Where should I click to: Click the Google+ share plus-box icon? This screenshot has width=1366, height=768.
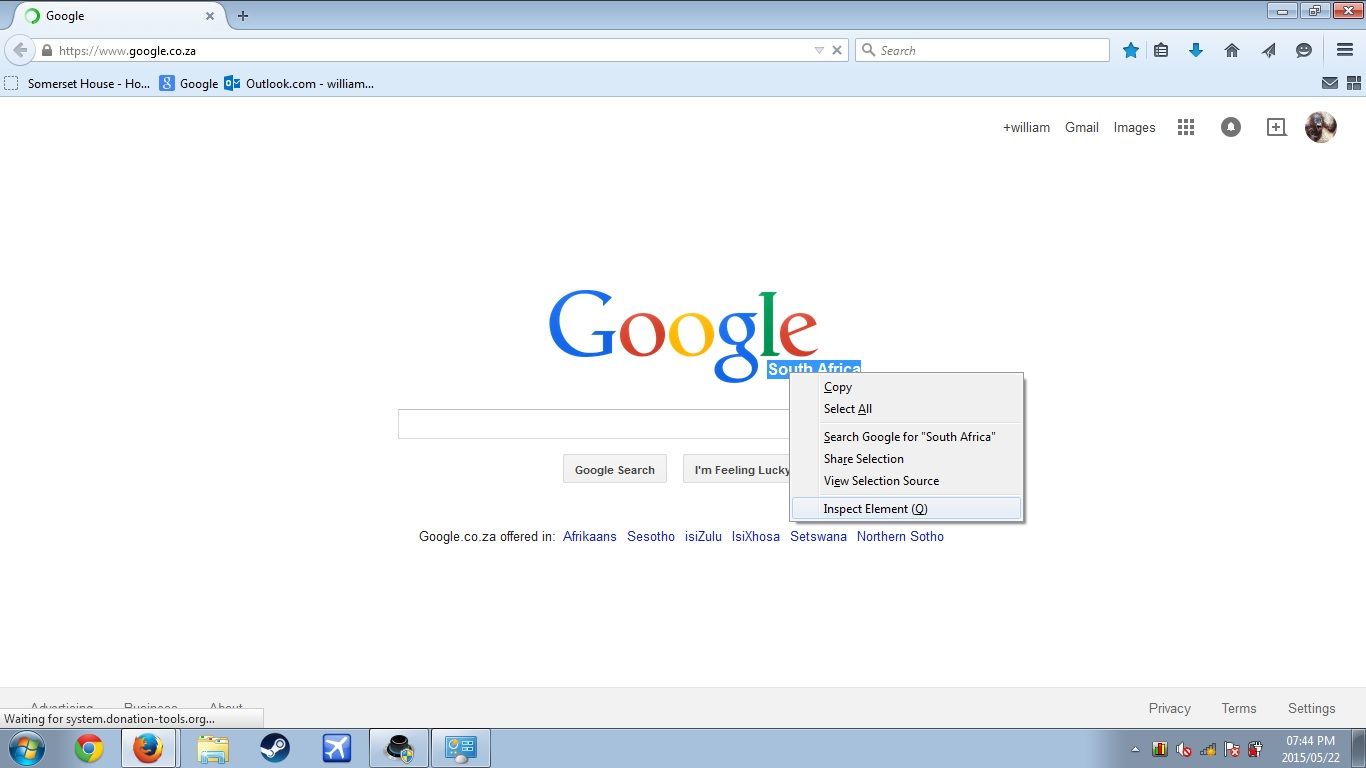pyautogui.click(x=1276, y=127)
